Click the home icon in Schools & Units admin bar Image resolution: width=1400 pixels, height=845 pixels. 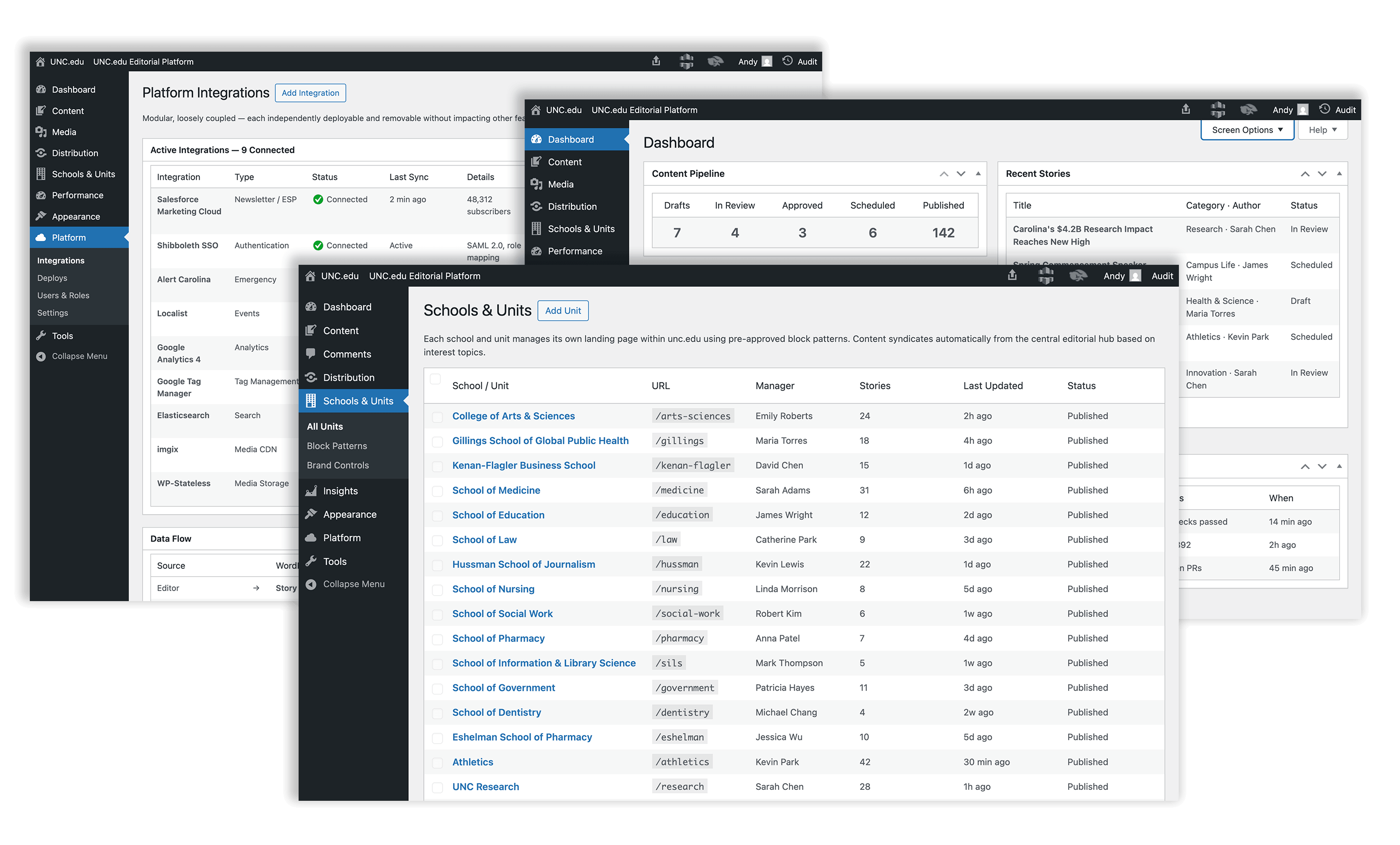click(x=310, y=276)
